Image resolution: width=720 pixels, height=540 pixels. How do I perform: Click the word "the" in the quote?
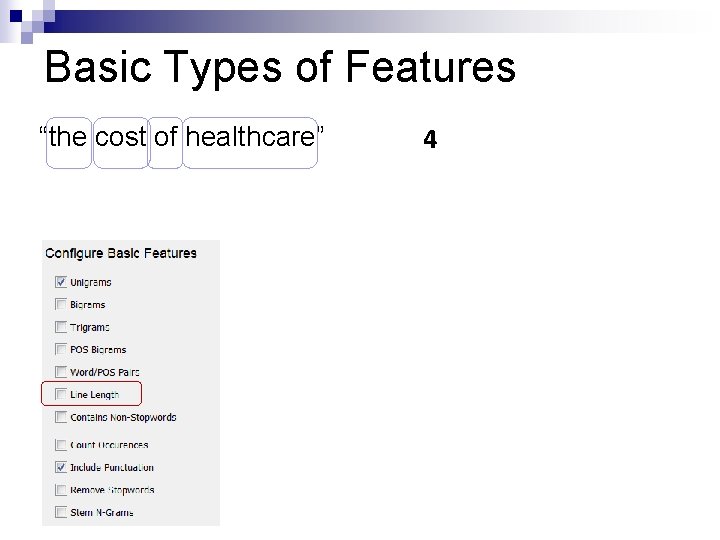click(68, 137)
